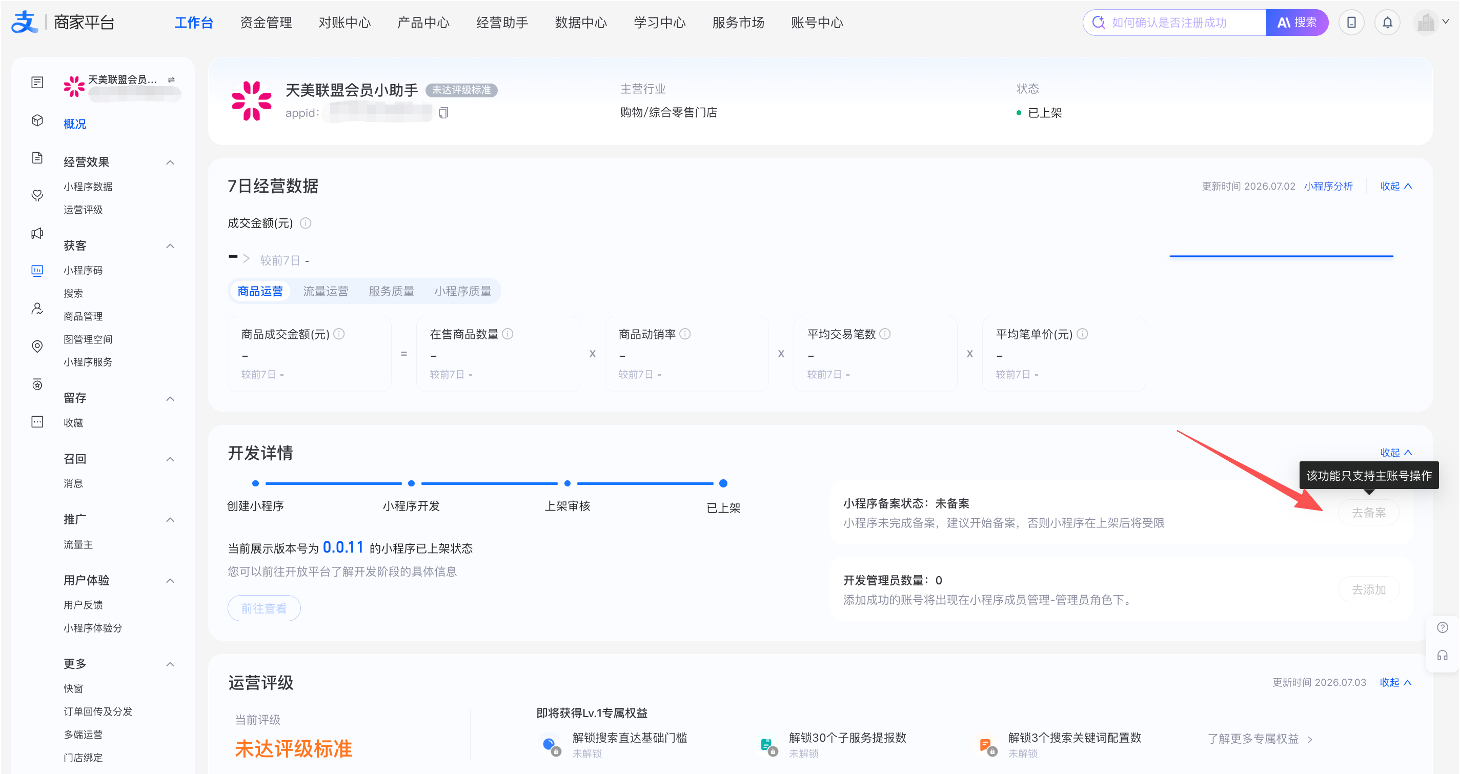Image resolution: width=1460 pixels, height=774 pixels.
Task: Switch mini program via swap icon
Action: click(171, 79)
